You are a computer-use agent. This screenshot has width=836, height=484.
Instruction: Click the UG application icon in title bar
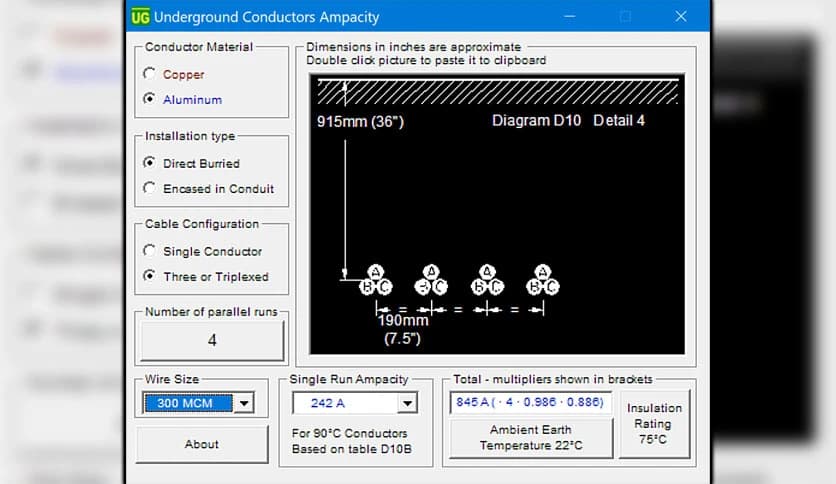coord(142,17)
